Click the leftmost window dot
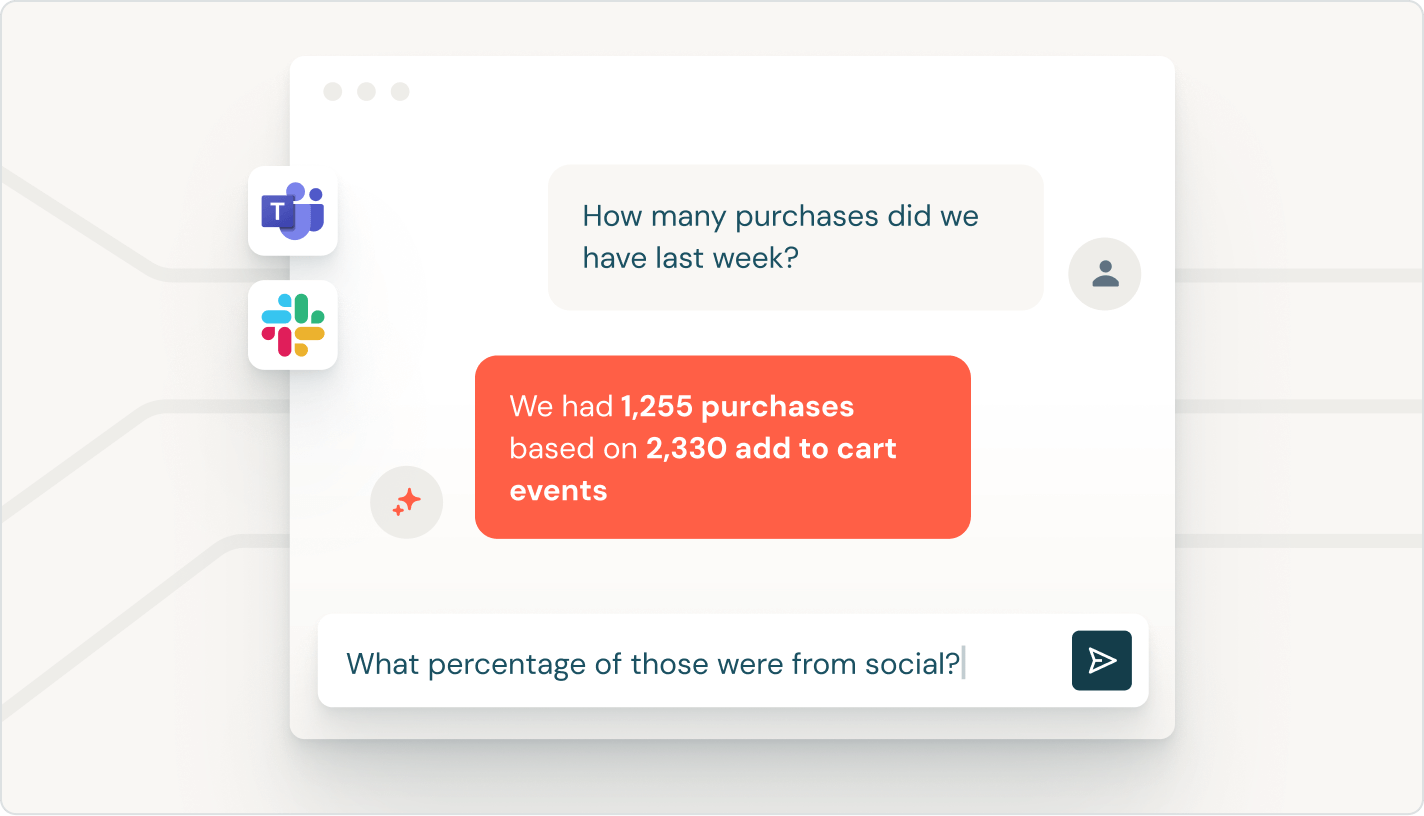The height and width of the screenshot is (816, 1424). [333, 92]
